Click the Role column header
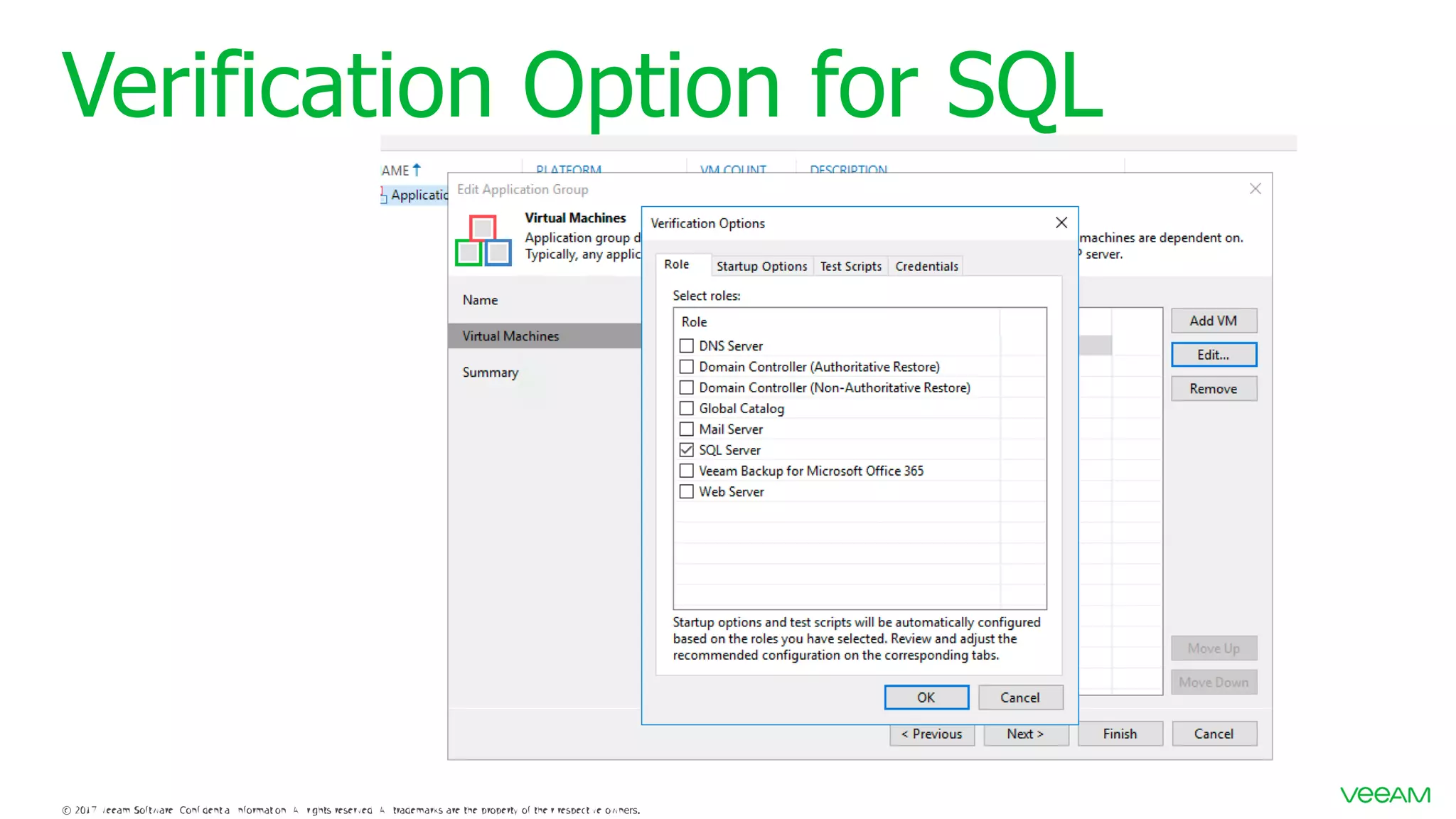Viewport: 1456px width, 819px height. 836,322
